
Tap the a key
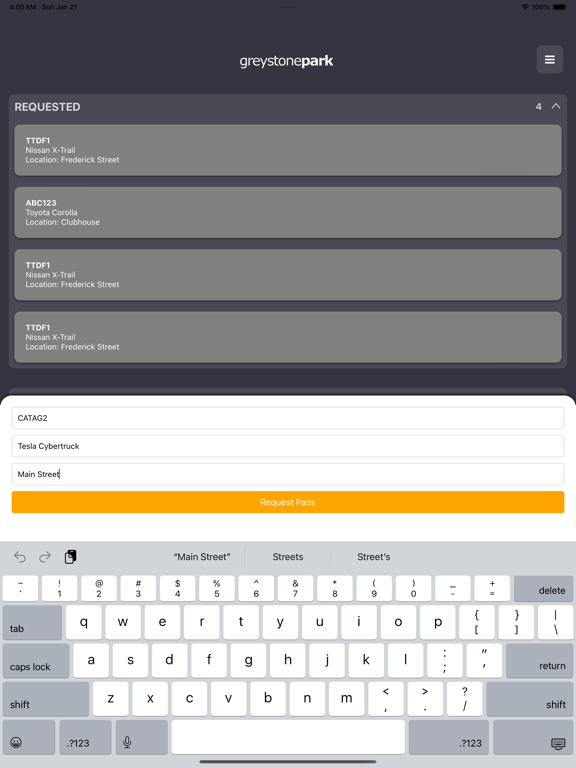point(91,661)
